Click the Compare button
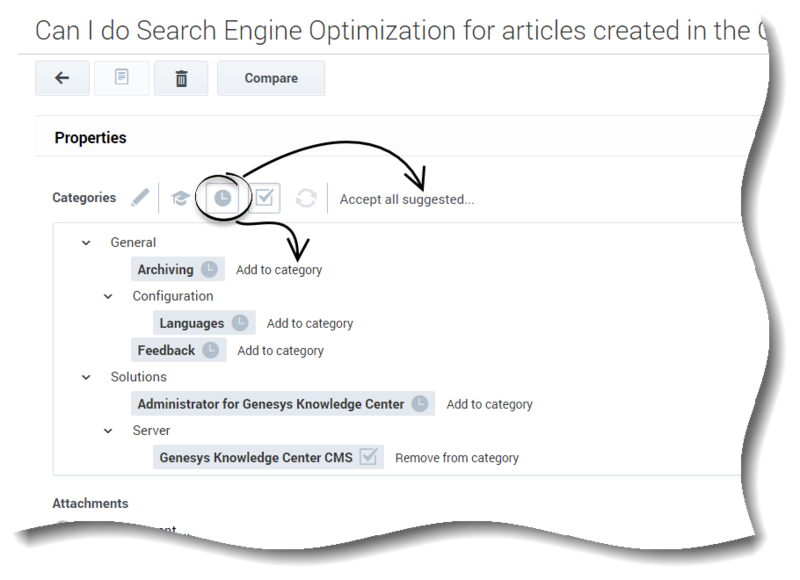The width and height of the screenshot is (800, 580). tap(271, 78)
